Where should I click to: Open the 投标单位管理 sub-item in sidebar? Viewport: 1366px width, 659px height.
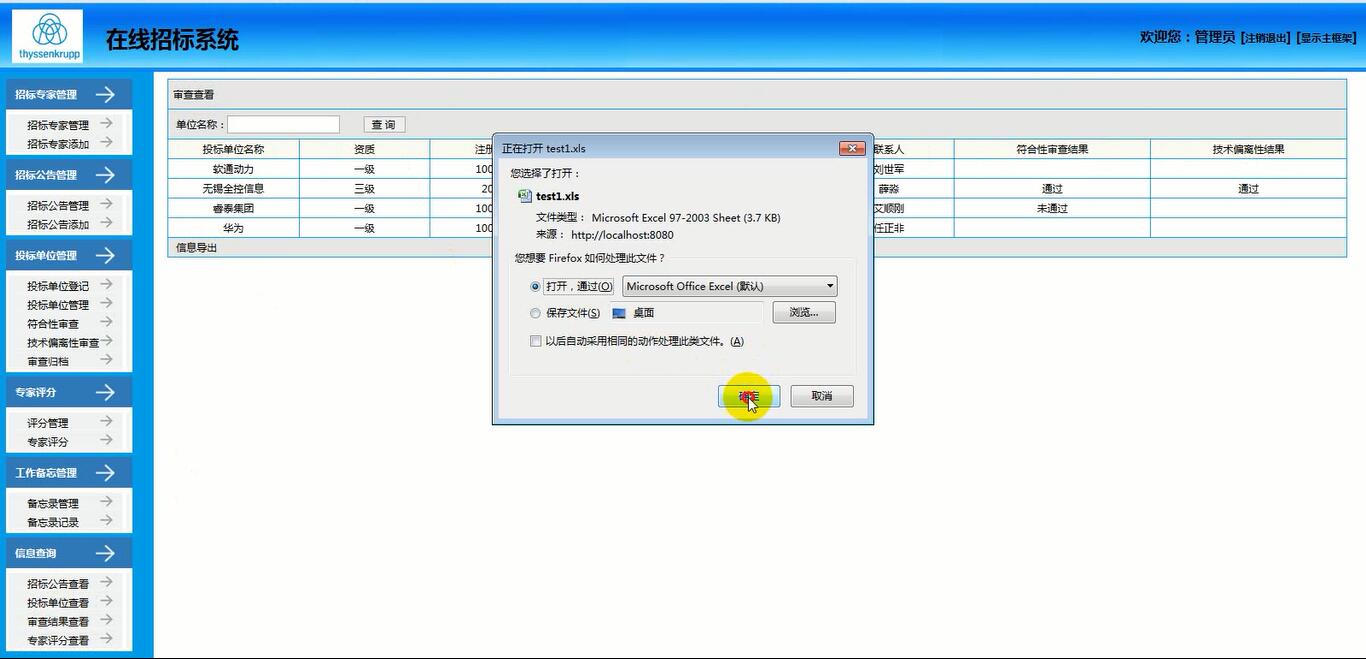pos(58,305)
